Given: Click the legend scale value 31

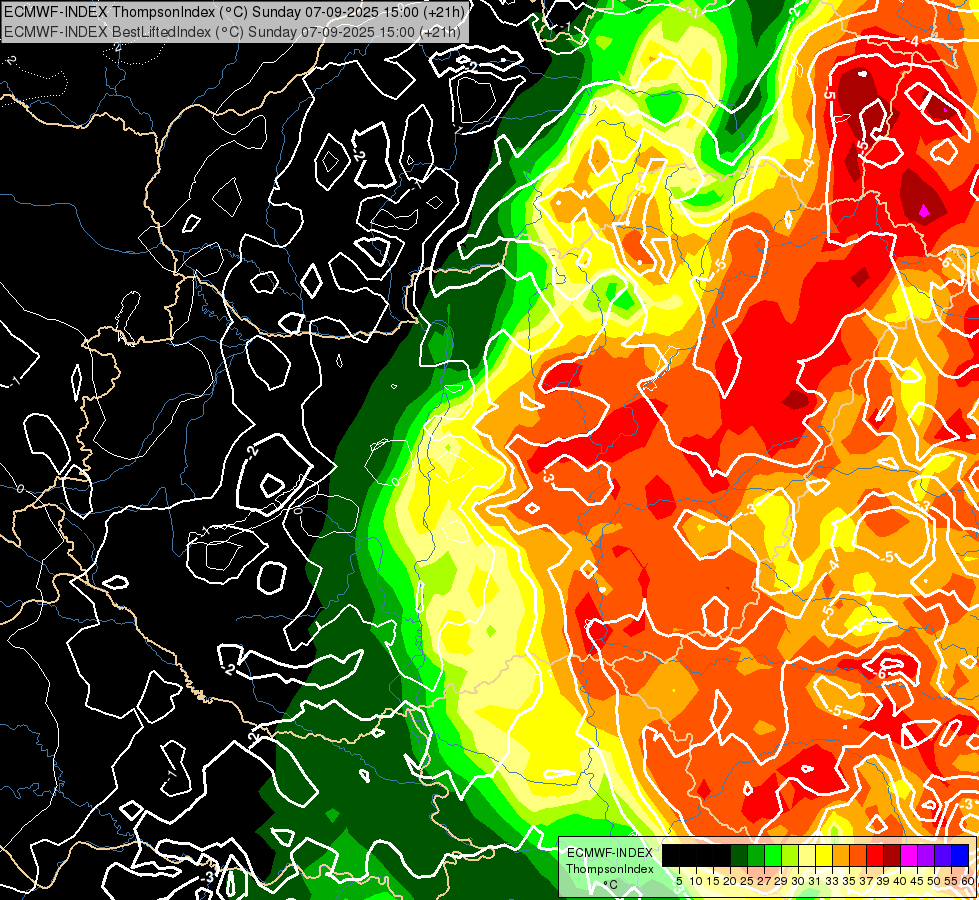Looking at the screenshot, I should (x=815, y=881).
